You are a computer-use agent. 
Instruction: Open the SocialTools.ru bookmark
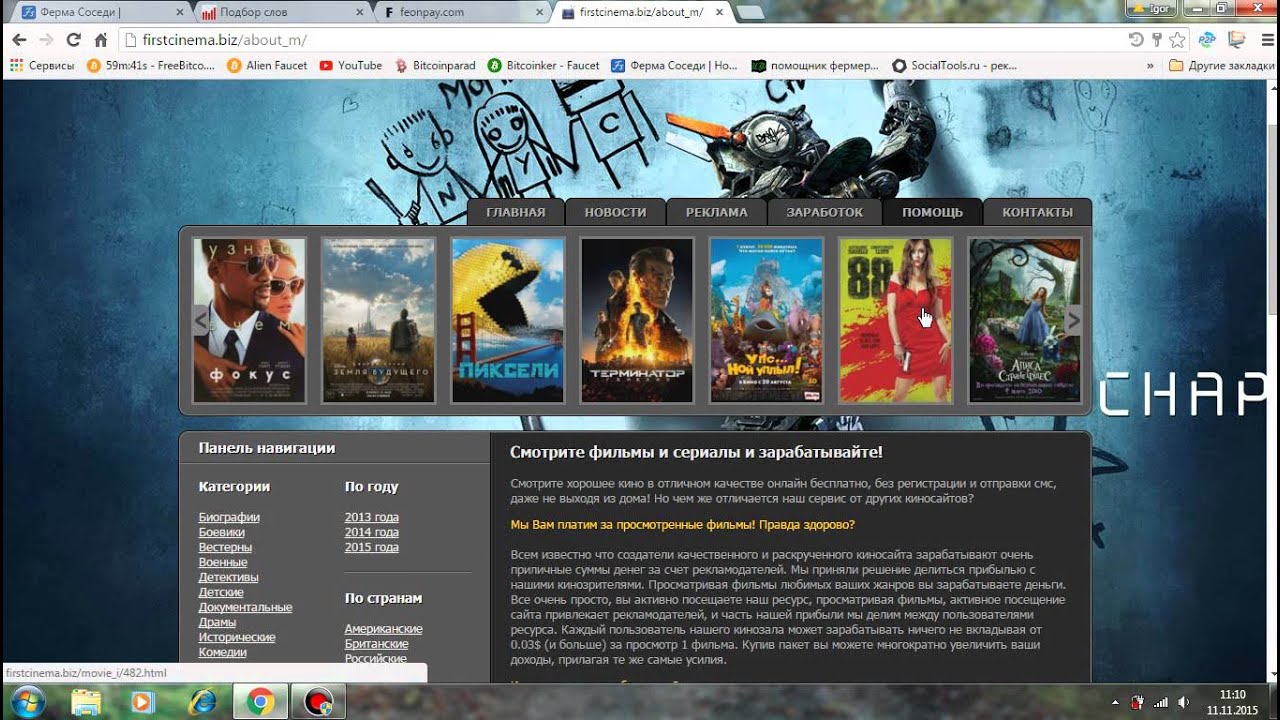click(954, 66)
